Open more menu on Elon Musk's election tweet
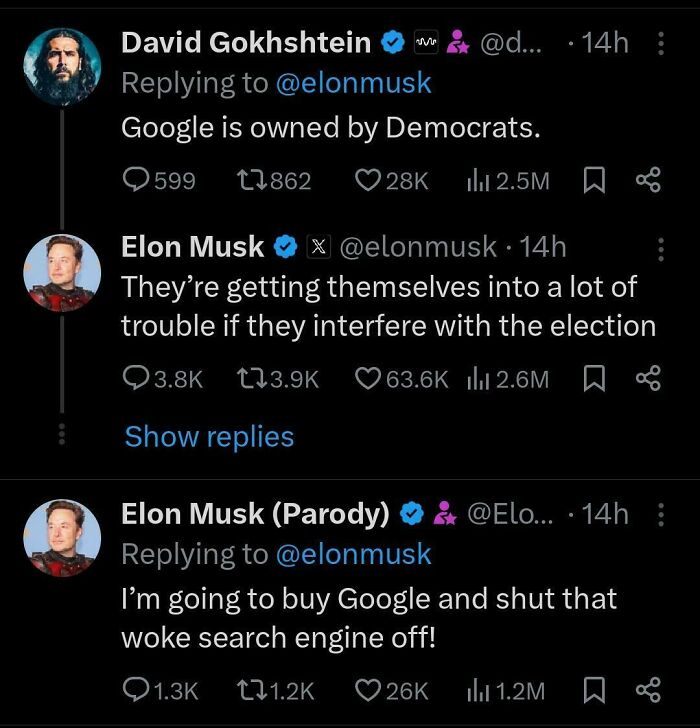The height and width of the screenshot is (728, 700). (x=659, y=248)
